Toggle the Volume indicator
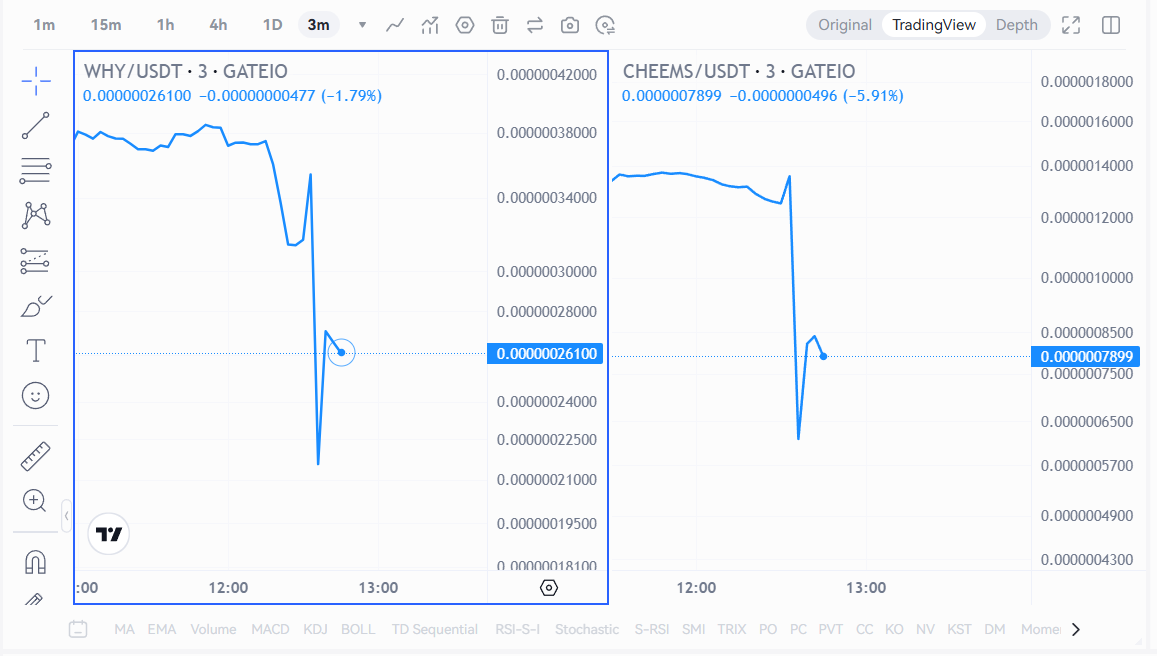The image size is (1157, 656). [x=213, y=629]
